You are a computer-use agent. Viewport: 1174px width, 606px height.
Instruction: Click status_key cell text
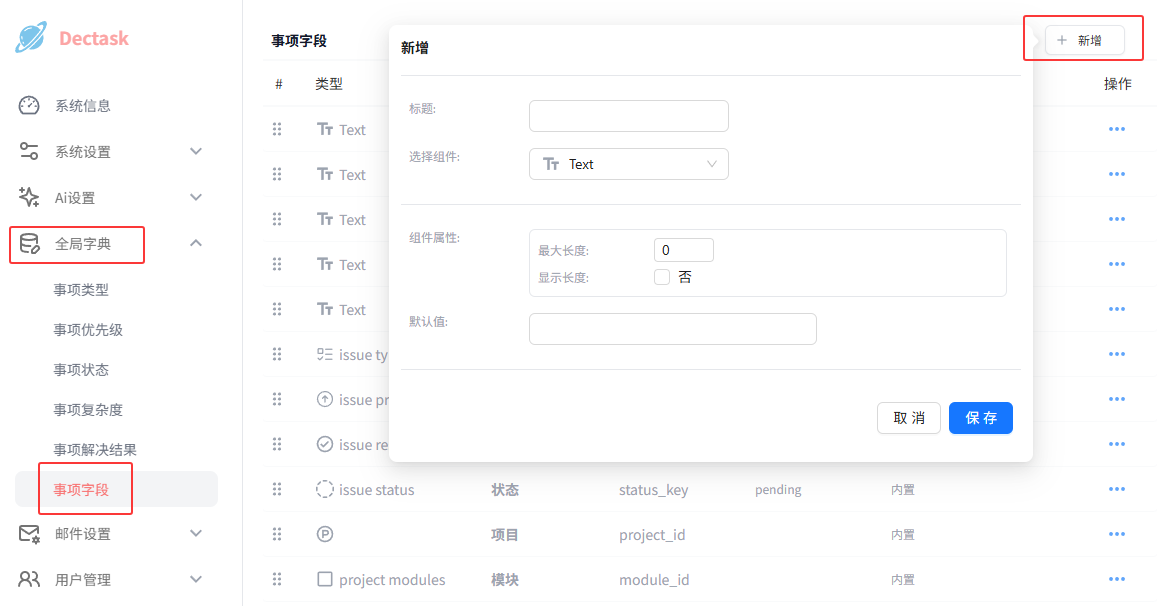pyautogui.click(x=654, y=490)
